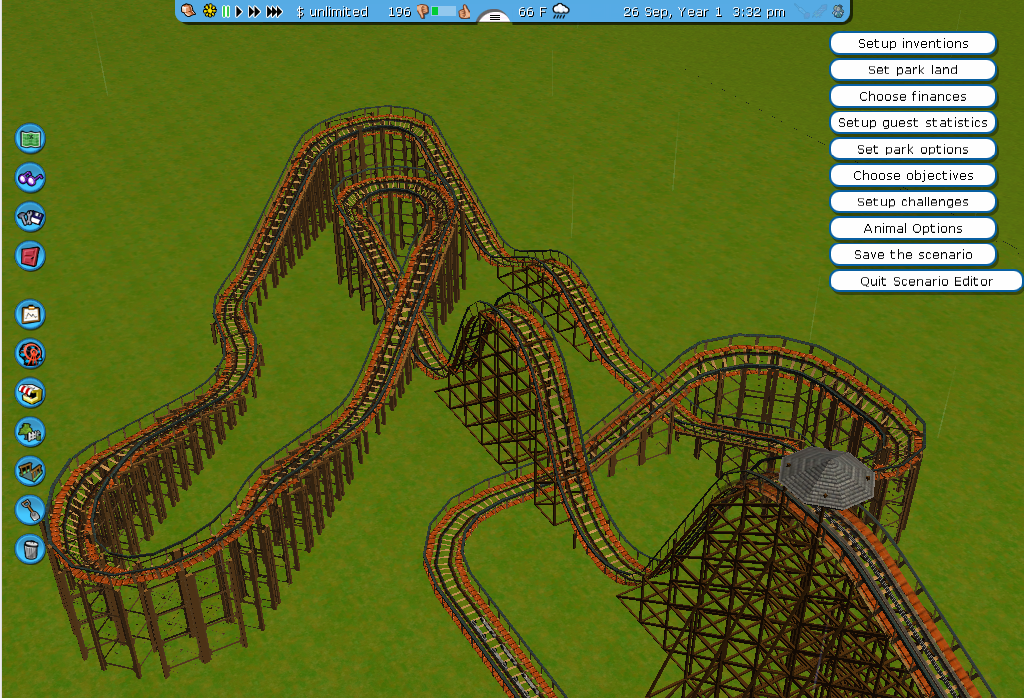1024x698 pixels.
Task: Click the rainy weather cloud icon
Action: [561, 12]
